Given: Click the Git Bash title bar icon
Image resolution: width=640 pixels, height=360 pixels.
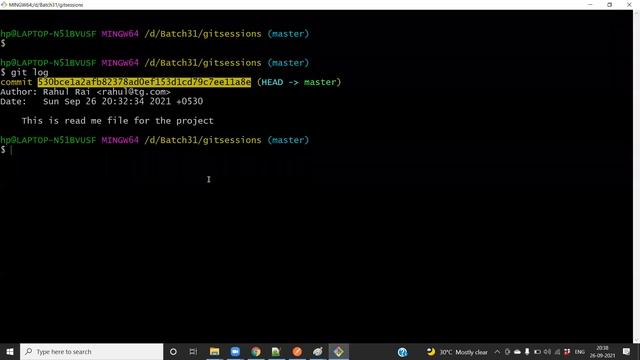Looking at the screenshot, I should click(x=4, y=4).
